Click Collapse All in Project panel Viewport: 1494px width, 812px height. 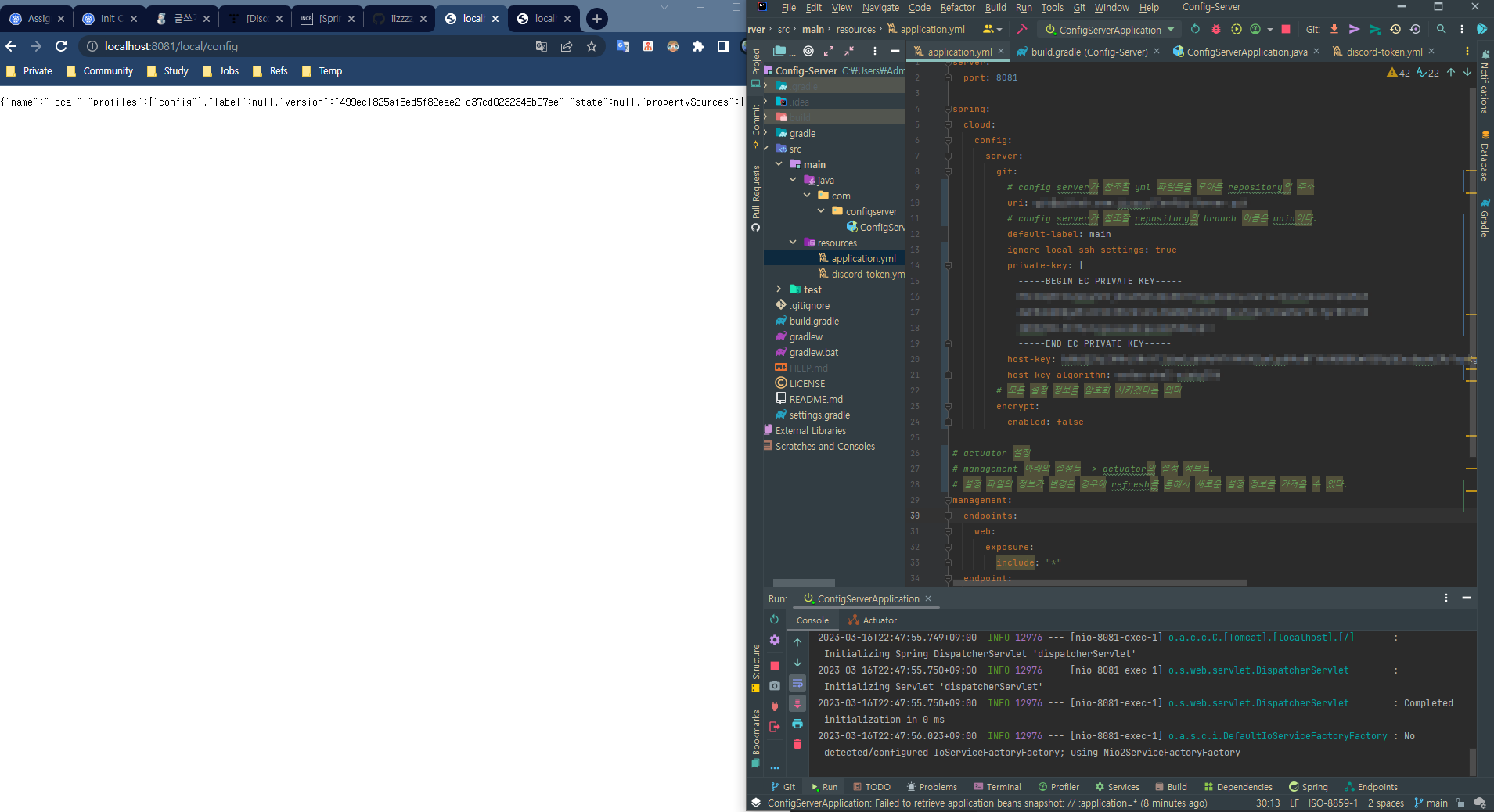point(849,51)
